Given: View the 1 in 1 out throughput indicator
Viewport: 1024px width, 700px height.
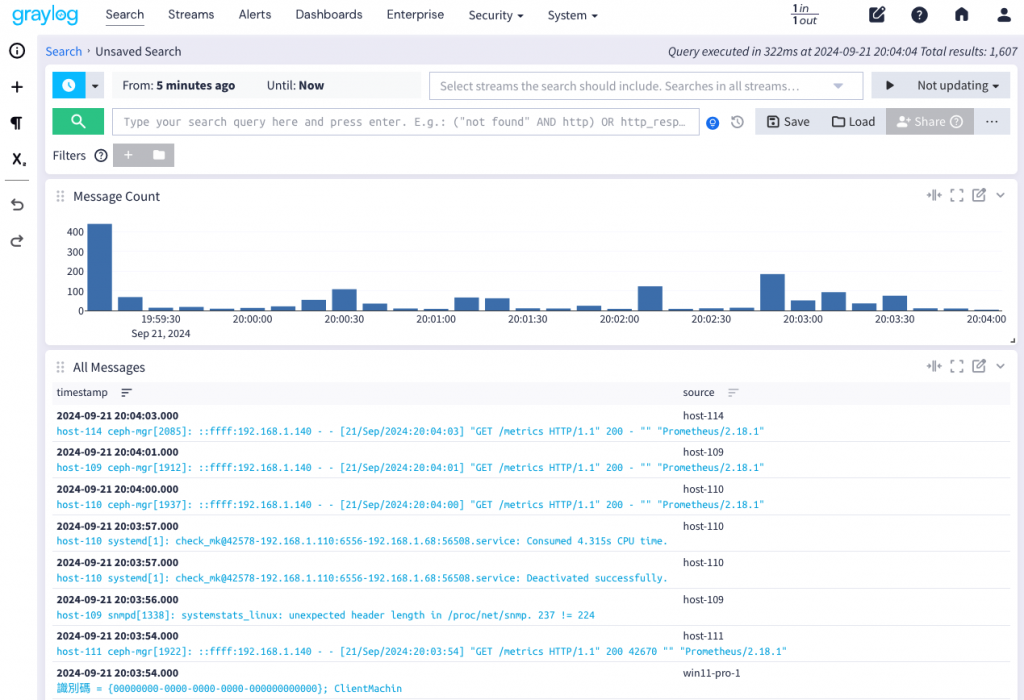Looking at the screenshot, I should point(805,14).
